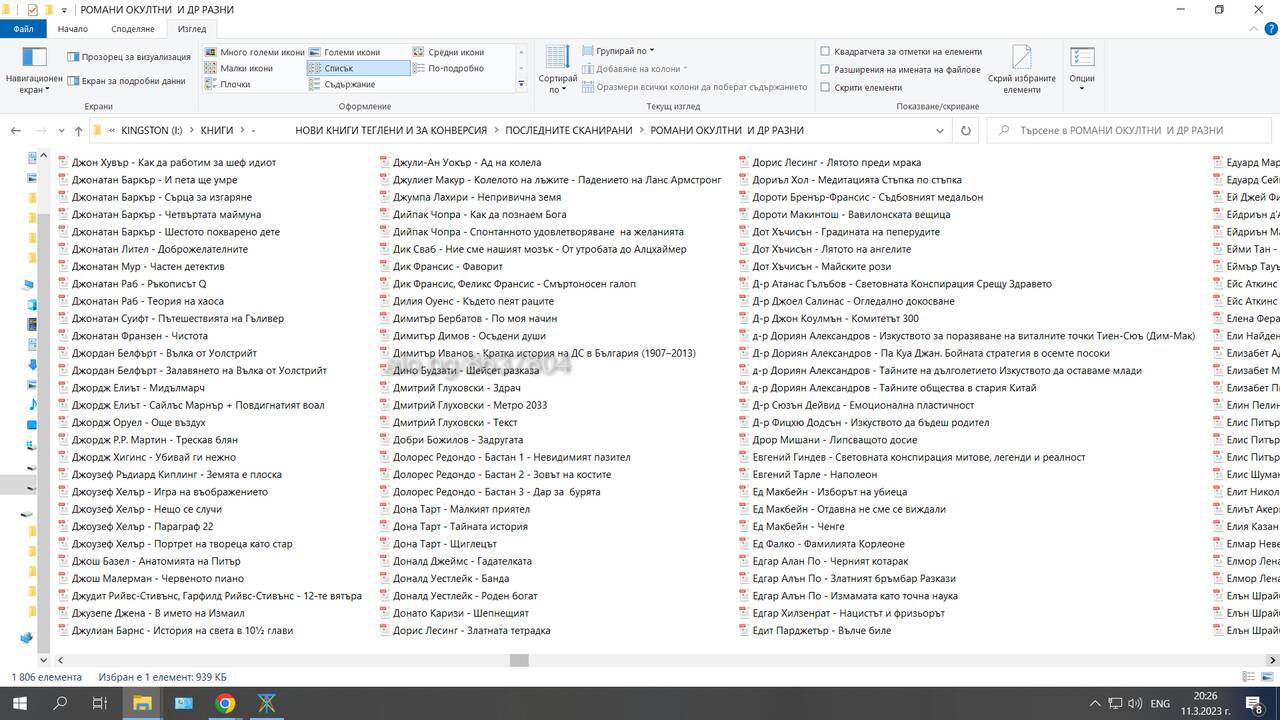
Task: Open address bar history dropdown
Action: (940, 130)
